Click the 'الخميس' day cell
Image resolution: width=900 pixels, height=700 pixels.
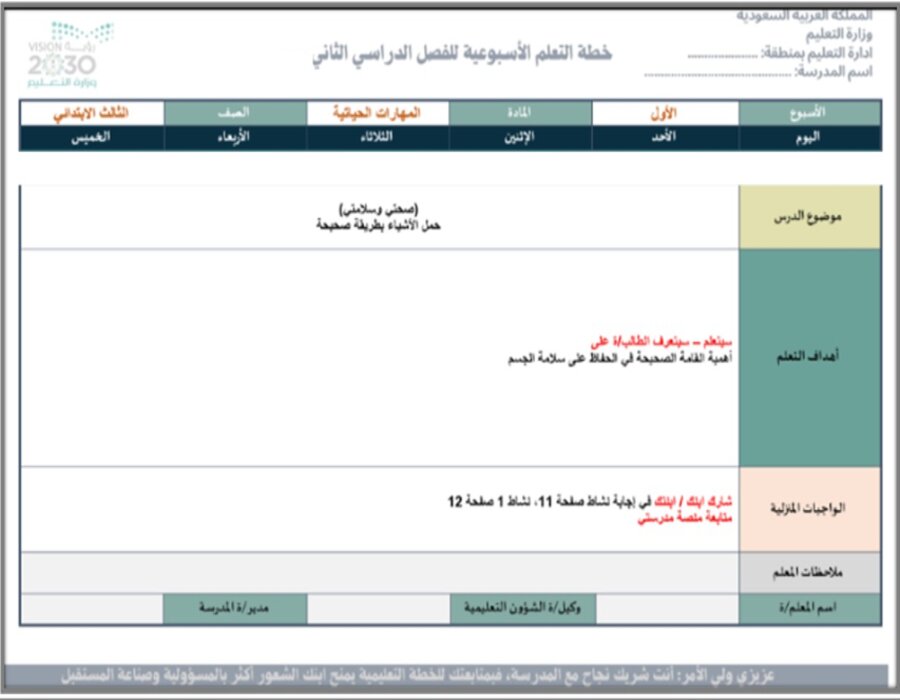pyautogui.click(x=92, y=138)
